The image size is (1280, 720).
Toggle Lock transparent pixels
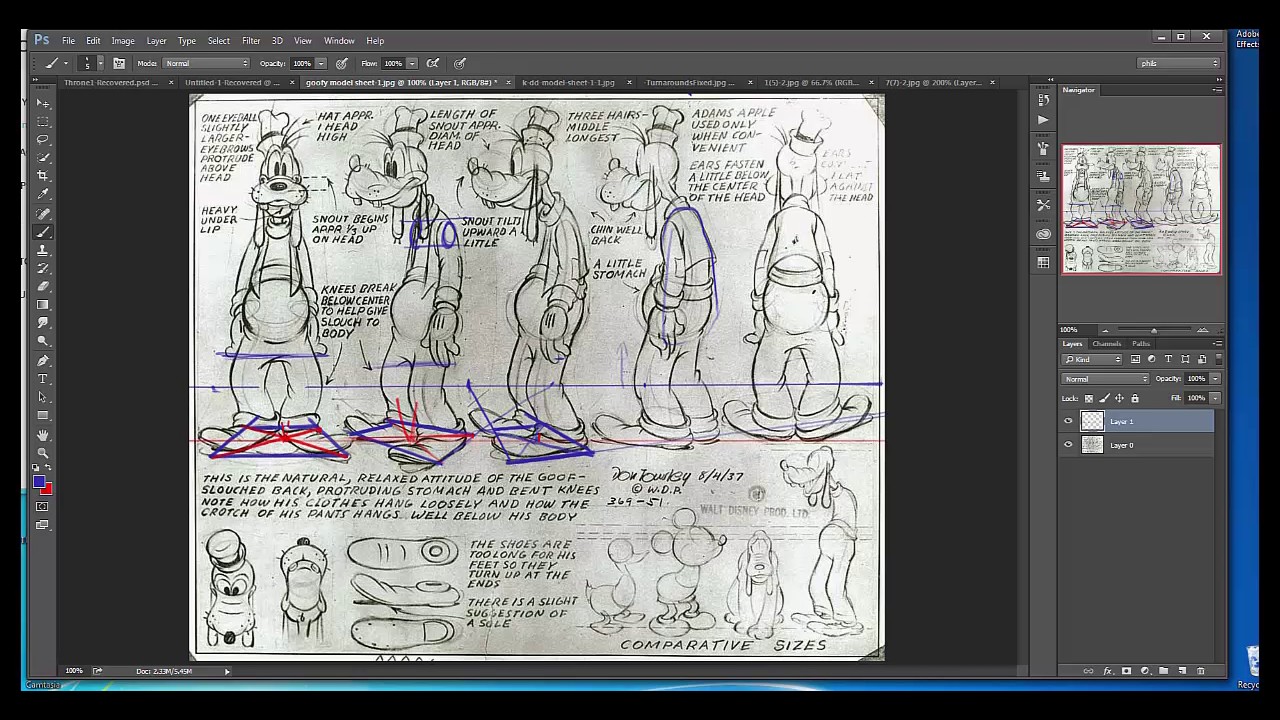1089,398
